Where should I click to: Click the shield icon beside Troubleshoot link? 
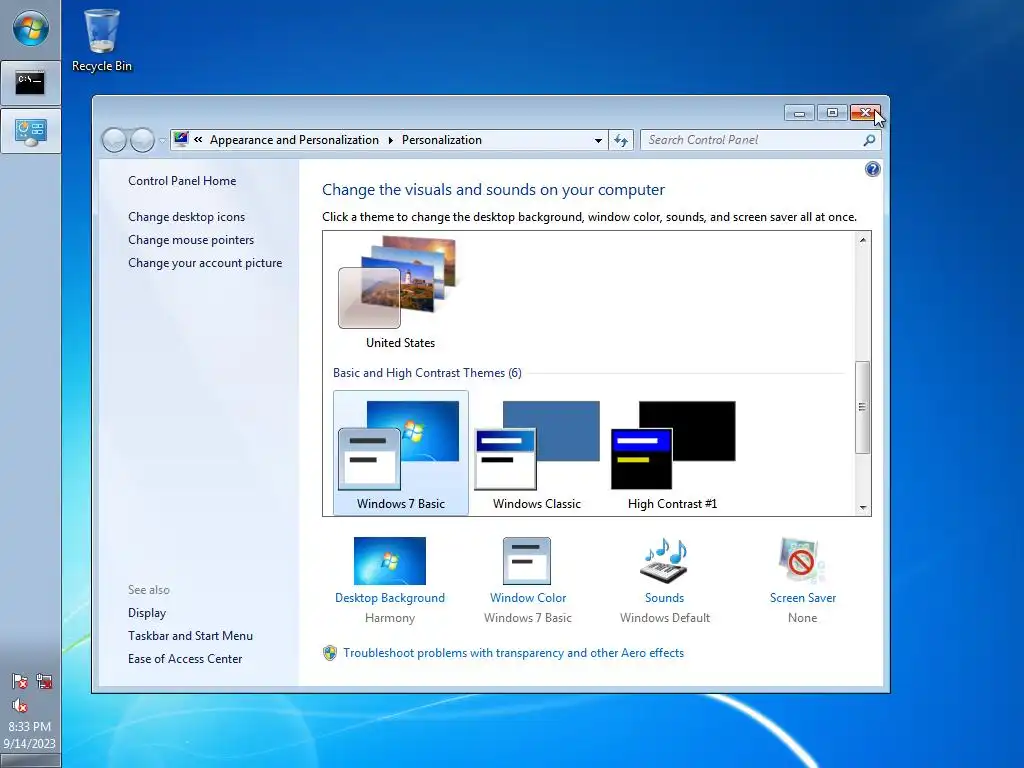click(x=330, y=653)
